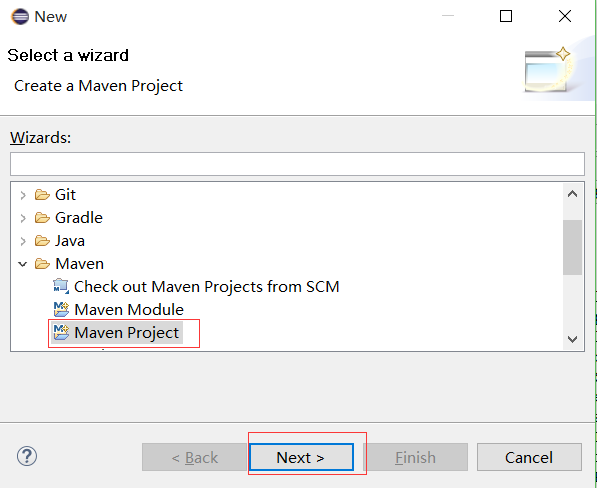Click the wizard list scroll-down arrow
Image resolution: width=597 pixels, height=488 pixels.
tap(572, 339)
